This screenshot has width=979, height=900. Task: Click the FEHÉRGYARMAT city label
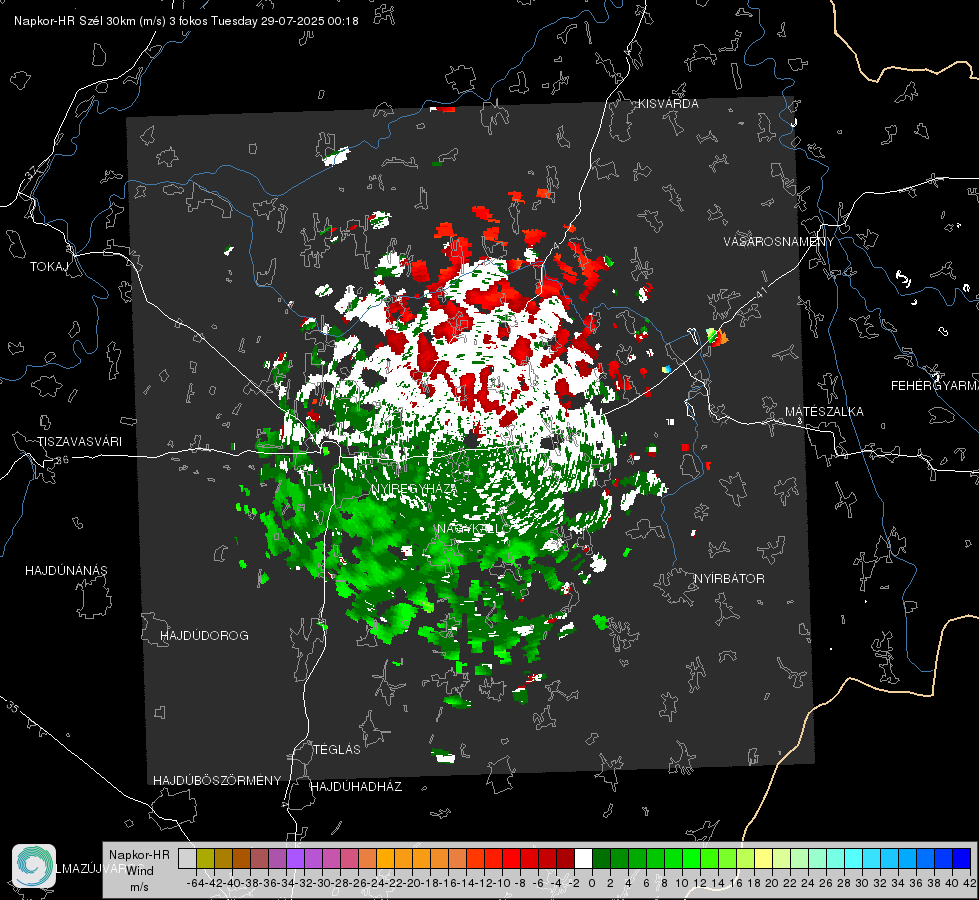coord(935,386)
